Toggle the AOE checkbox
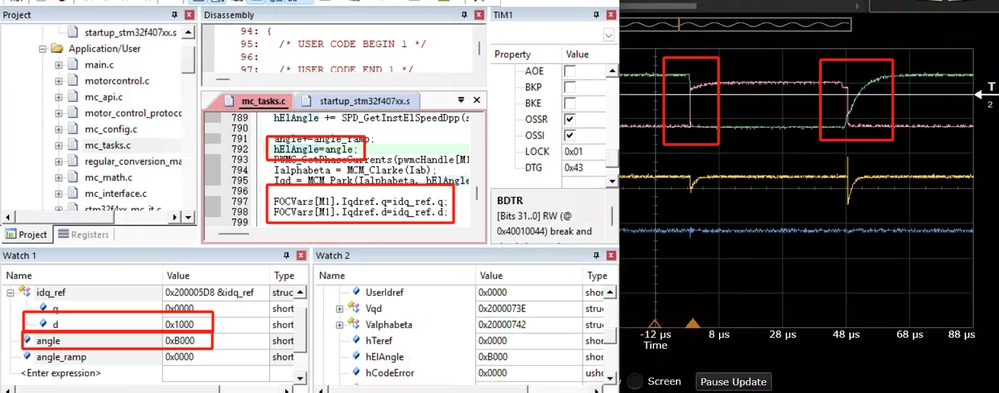The image size is (999, 393). pyautogui.click(x=570, y=71)
